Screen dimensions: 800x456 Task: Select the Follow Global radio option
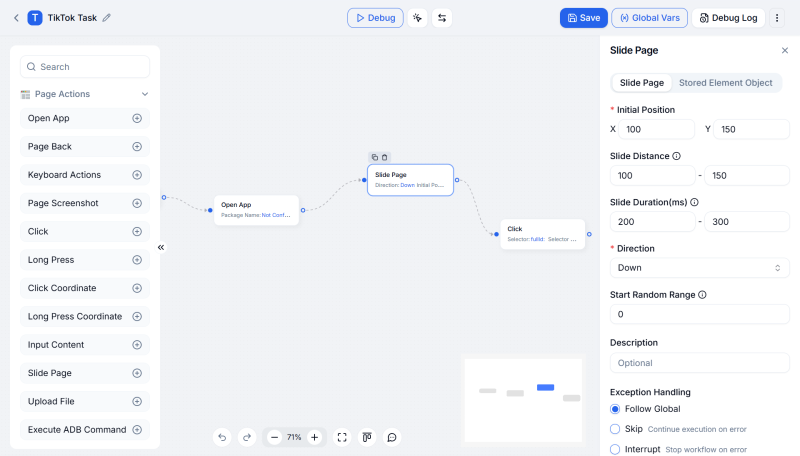[x=615, y=409]
